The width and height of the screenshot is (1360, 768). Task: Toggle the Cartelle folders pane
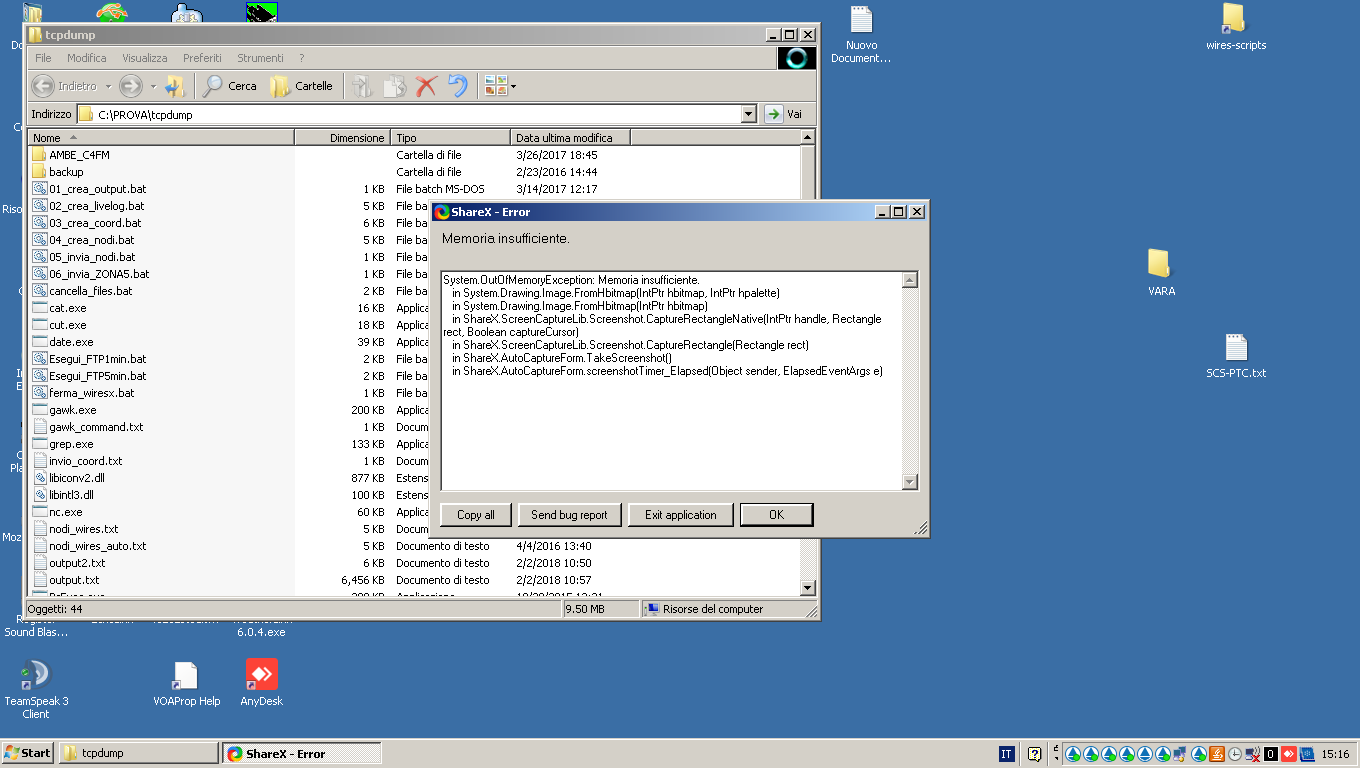click(301, 86)
